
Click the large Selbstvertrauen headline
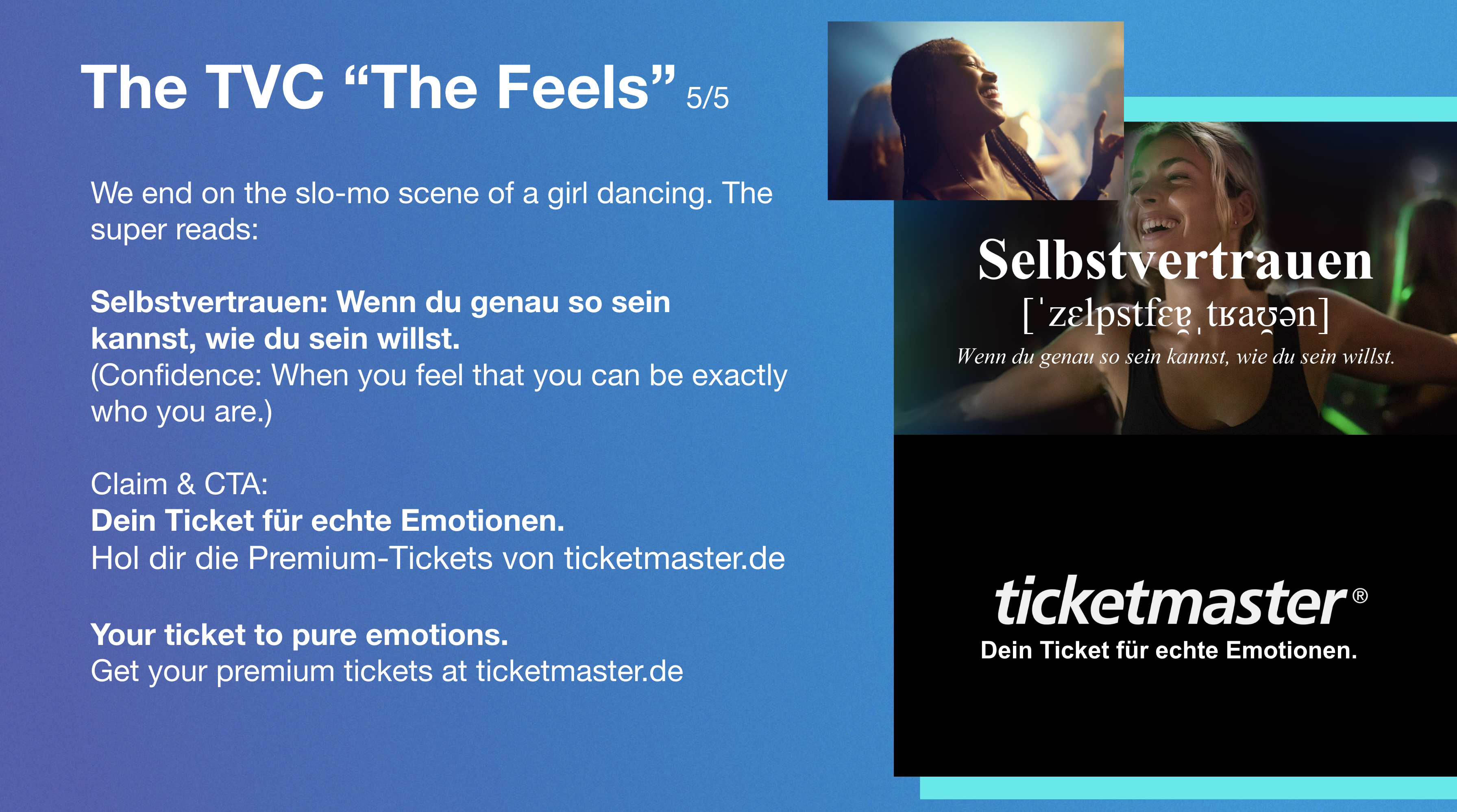[x=1175, y=260]
